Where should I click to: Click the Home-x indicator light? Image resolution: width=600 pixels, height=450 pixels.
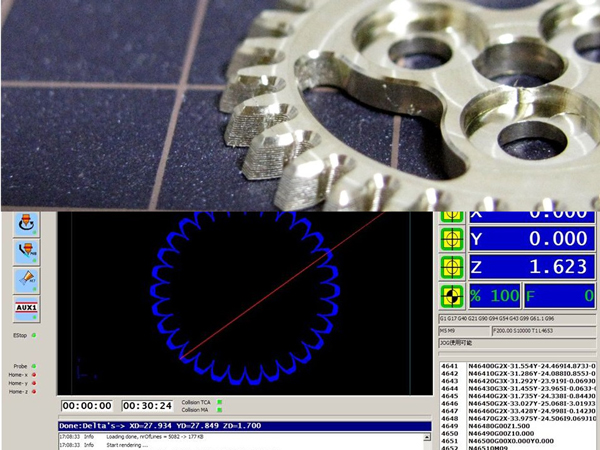click(33, 376)
